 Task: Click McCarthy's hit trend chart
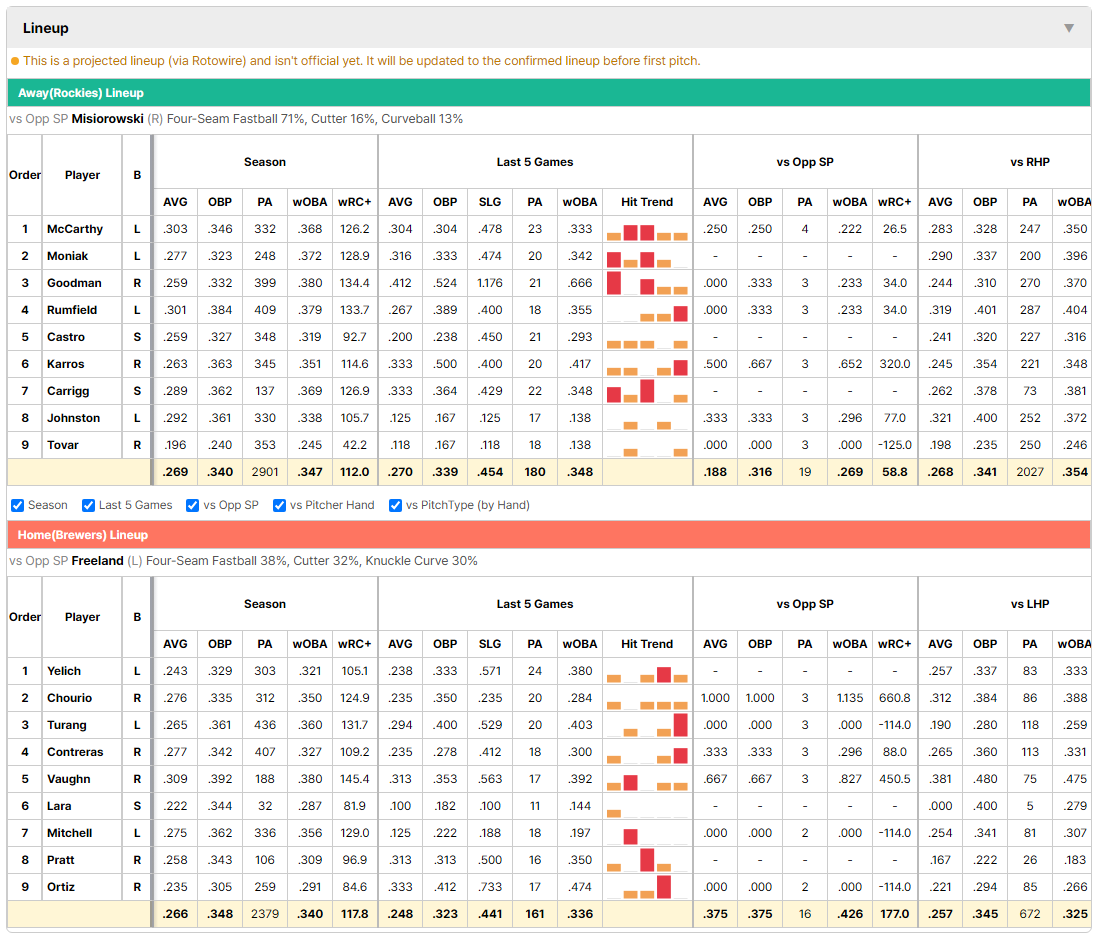[x=647, y=230]
